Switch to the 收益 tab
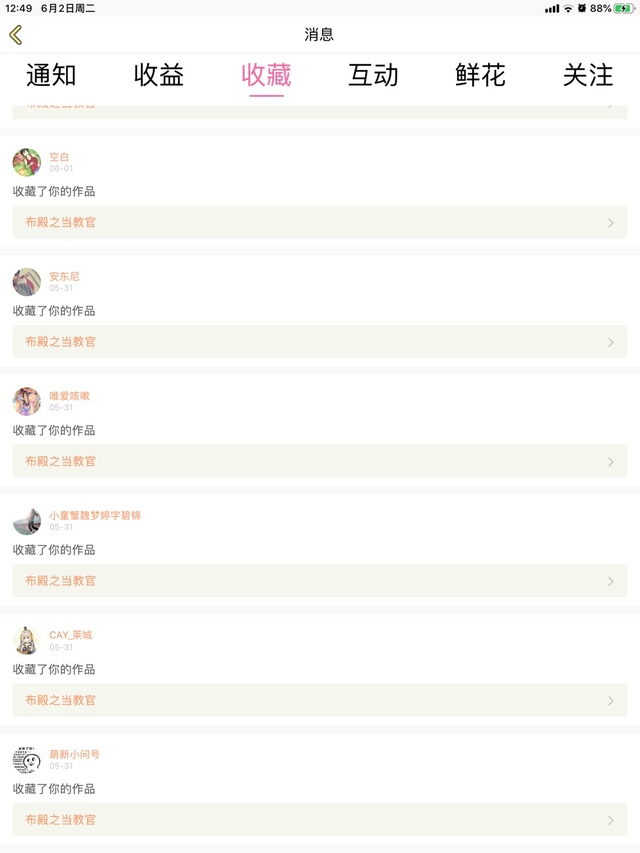This screenshot has width=640, height=853. [x=159, y=75]
